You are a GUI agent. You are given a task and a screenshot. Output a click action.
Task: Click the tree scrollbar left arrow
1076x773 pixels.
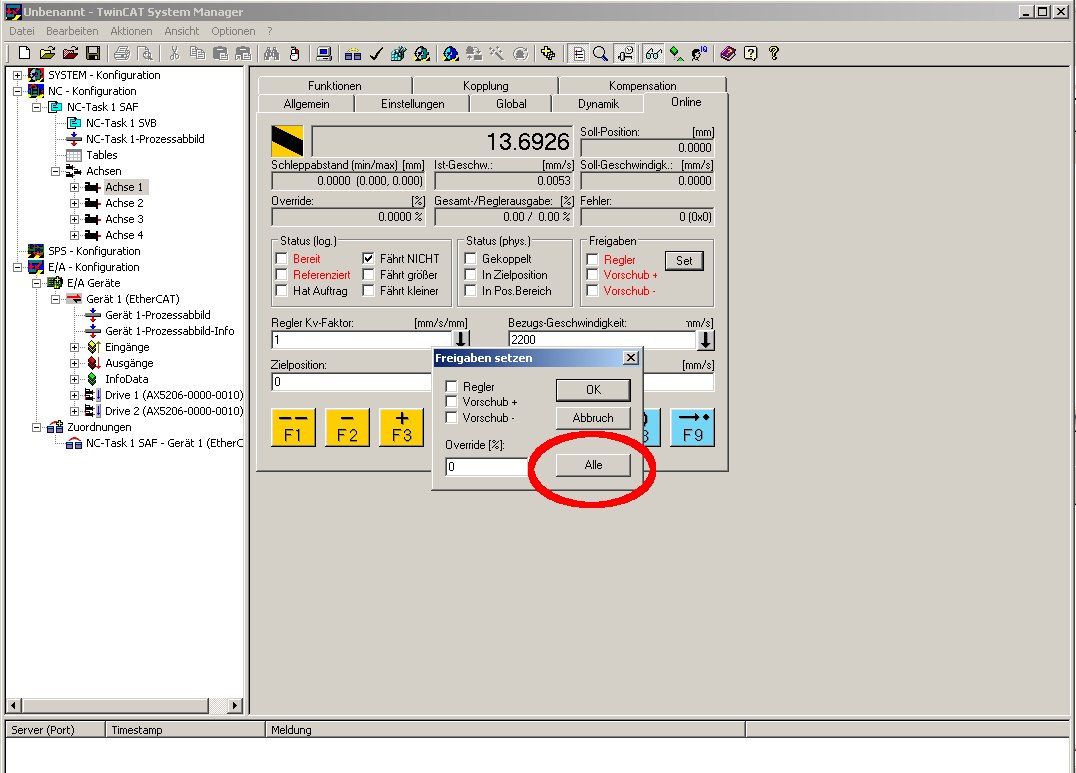click(14, 705)
